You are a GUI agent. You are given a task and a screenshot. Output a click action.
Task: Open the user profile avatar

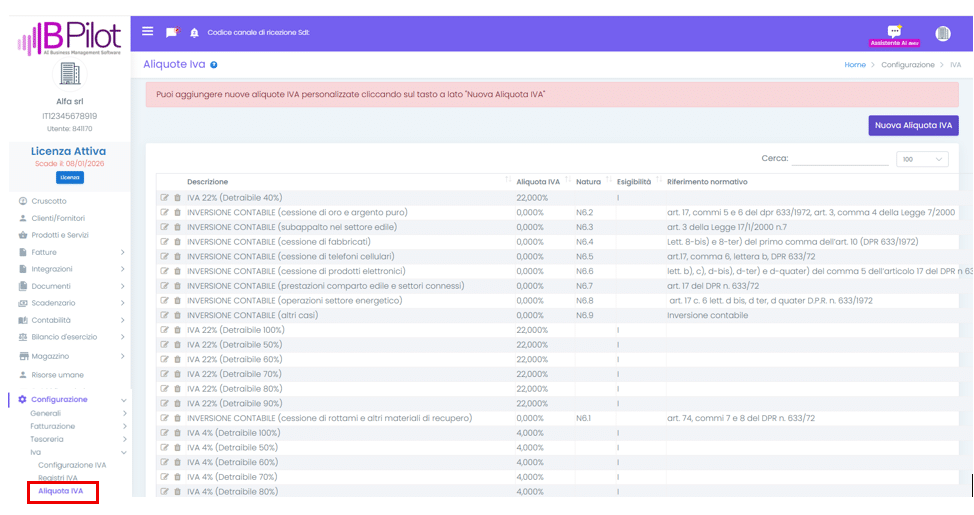pos(943,34)
